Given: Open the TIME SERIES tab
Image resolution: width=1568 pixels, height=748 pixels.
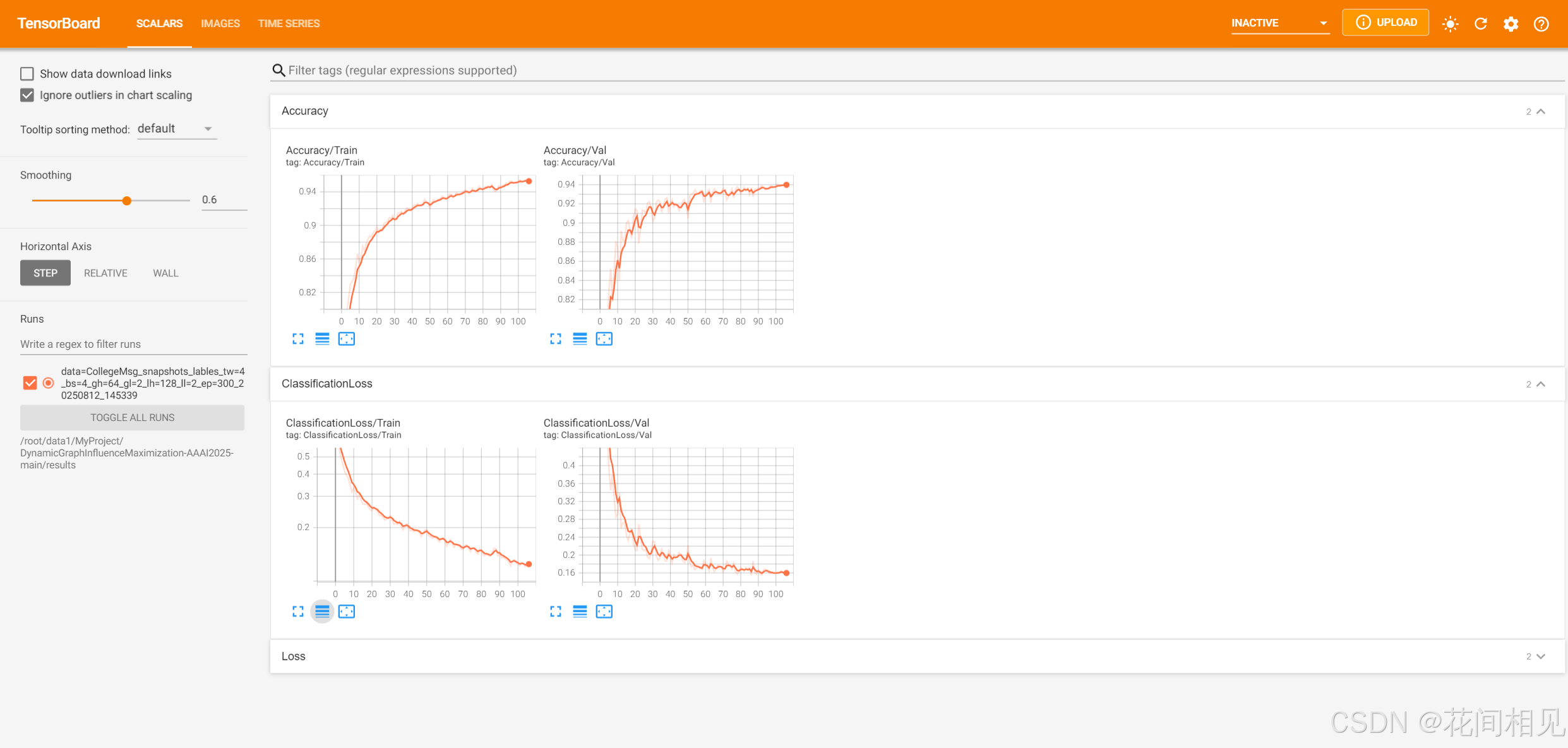Looking at the screenshot, I should 289,23.
